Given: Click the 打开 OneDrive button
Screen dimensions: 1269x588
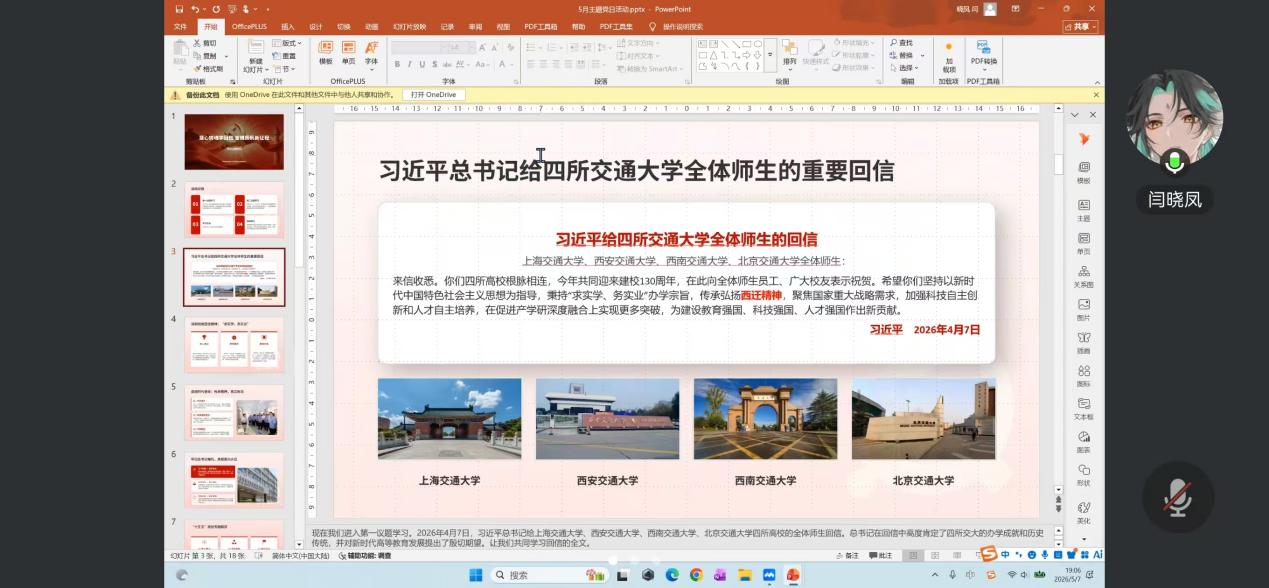Looking at the screenshot, I should tap(433, 95).
